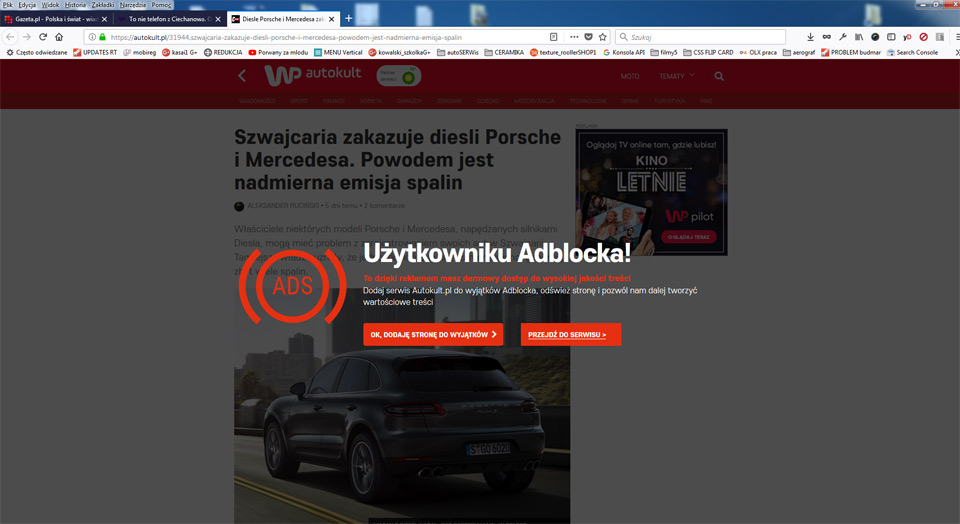
Task: Open the Kino Letnie WP Pilot ad
Action: pos(651,192)
